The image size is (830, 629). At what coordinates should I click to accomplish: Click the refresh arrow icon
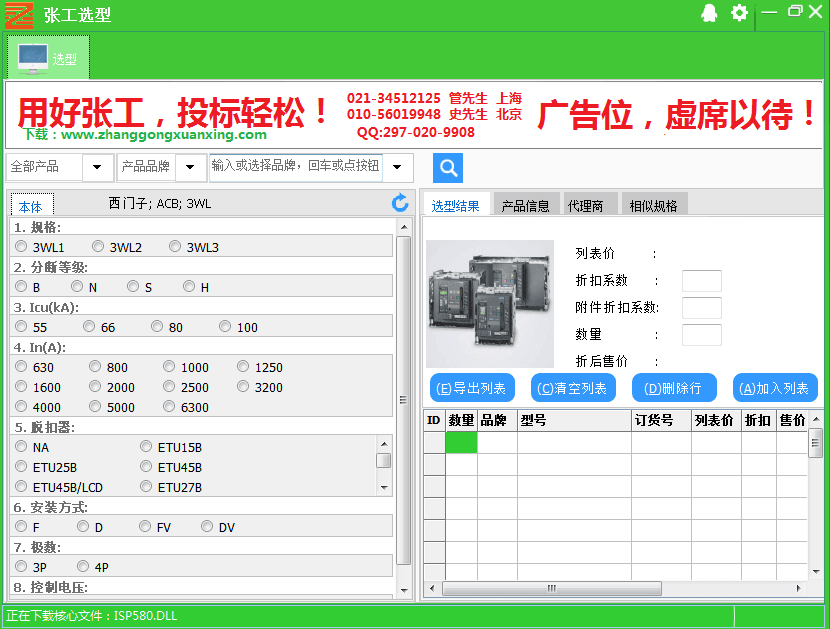(x=400, y=203)
